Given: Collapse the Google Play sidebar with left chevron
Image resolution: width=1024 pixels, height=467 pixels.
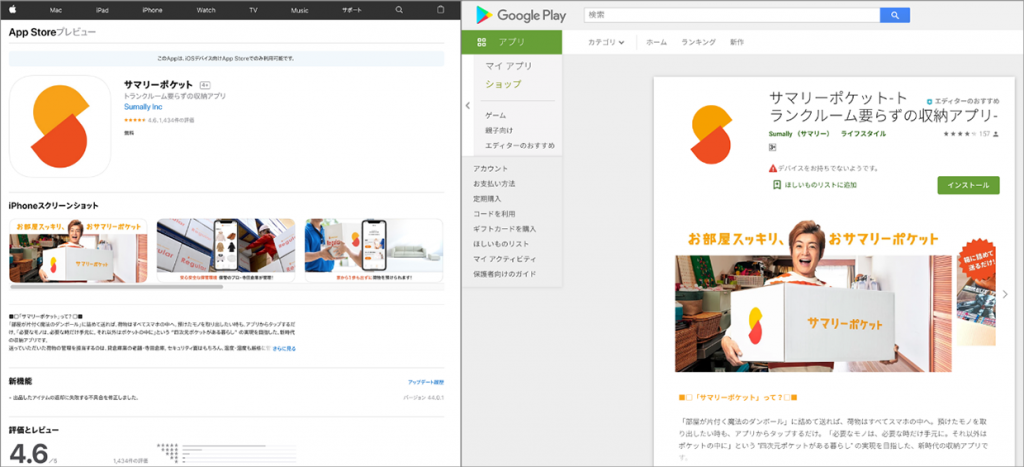Looking at the screenshot, I should pyautogui.click(x=468, y=105).
